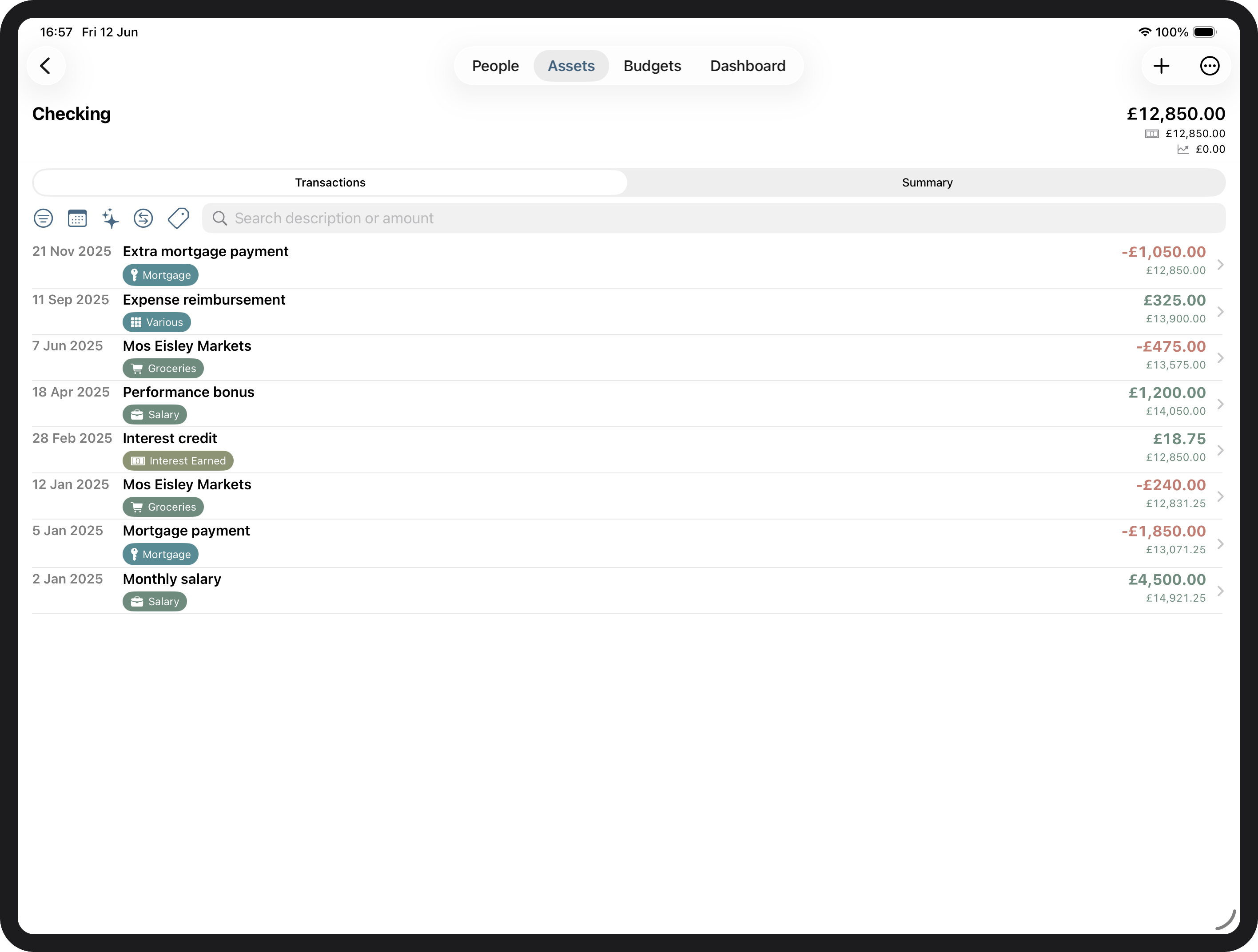The width and height of the screenshot is (1258, 952).
Task: Tap the wifi status icon
Action: [x=1145, y=32]
